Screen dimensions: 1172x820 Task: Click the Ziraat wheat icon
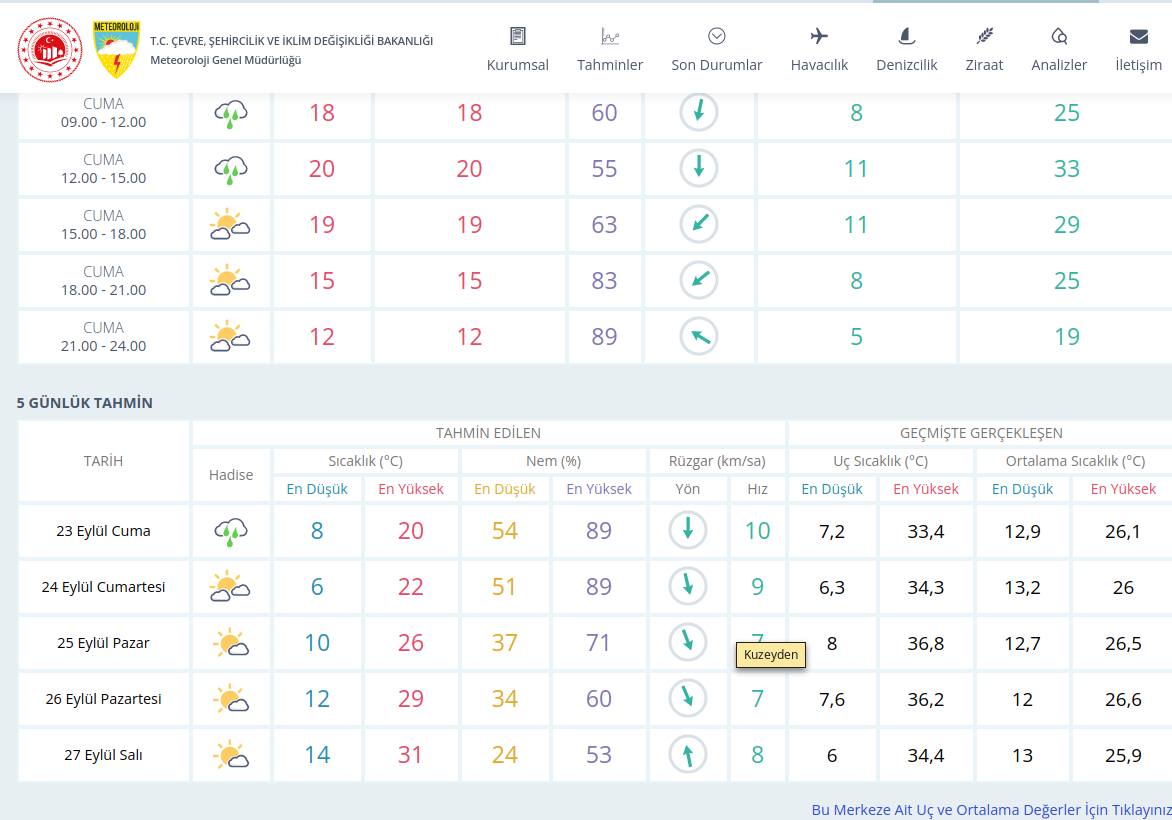(985, 37)
